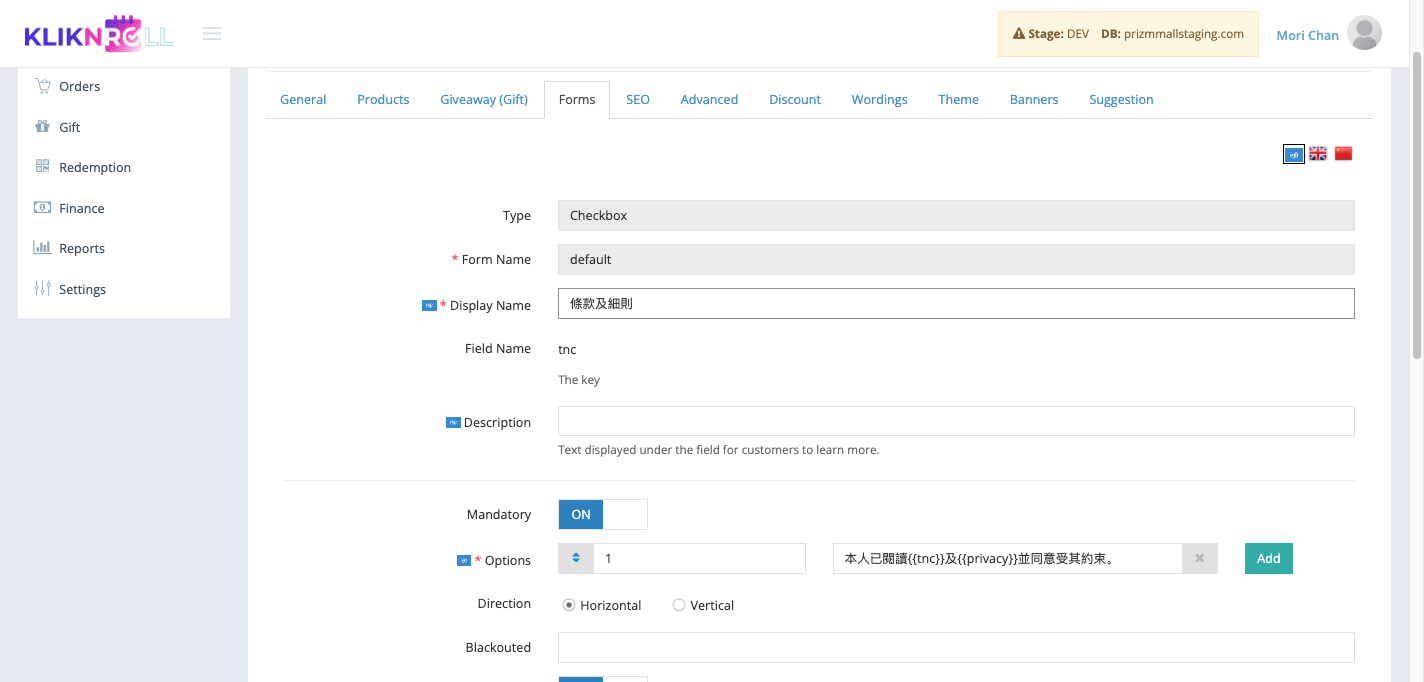Click the Form Name field
The width and height of the screenshot is (1424, 682).
click(x=956, y=259)
